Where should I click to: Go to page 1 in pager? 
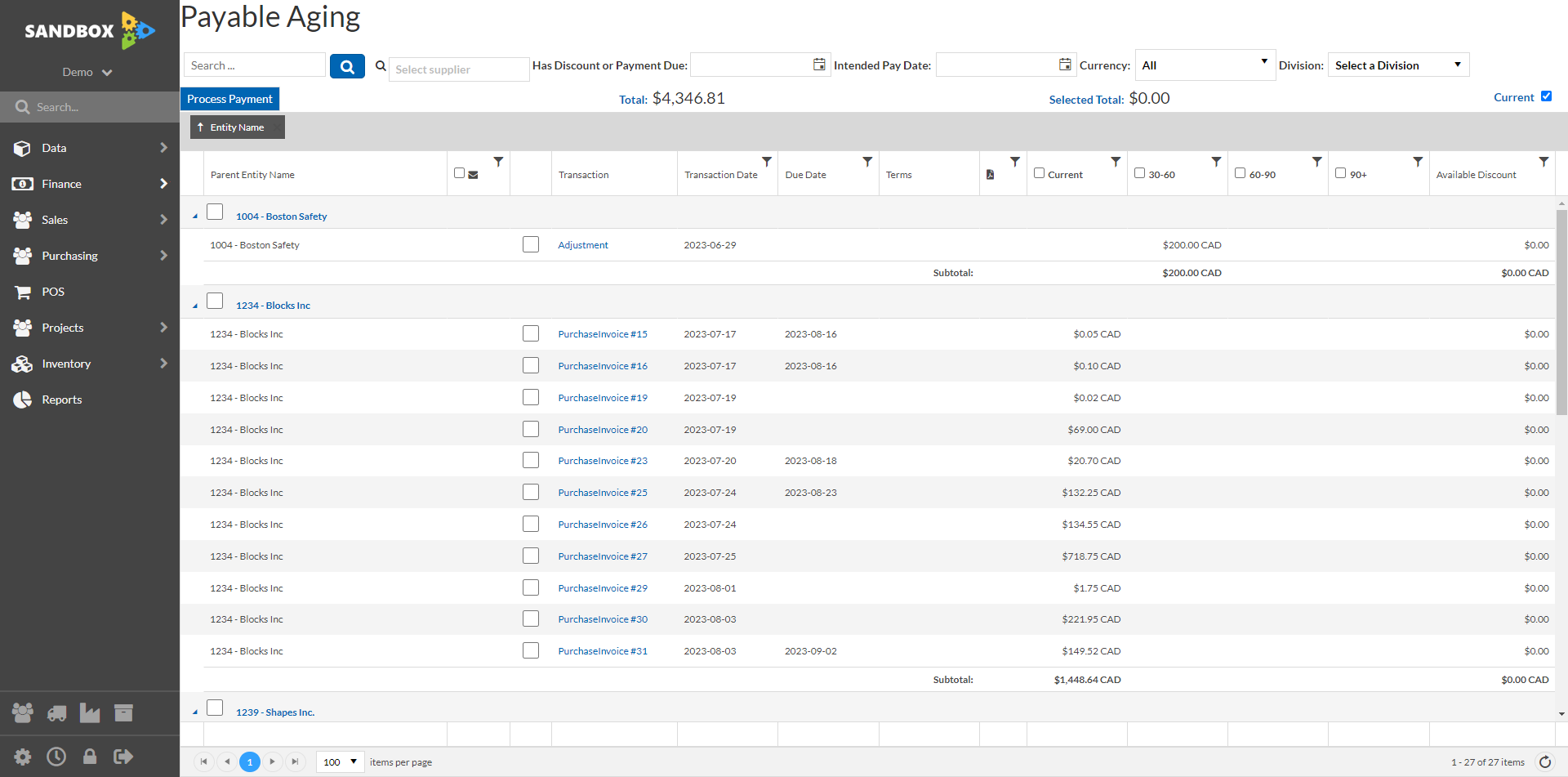click(x=250, y=762)
